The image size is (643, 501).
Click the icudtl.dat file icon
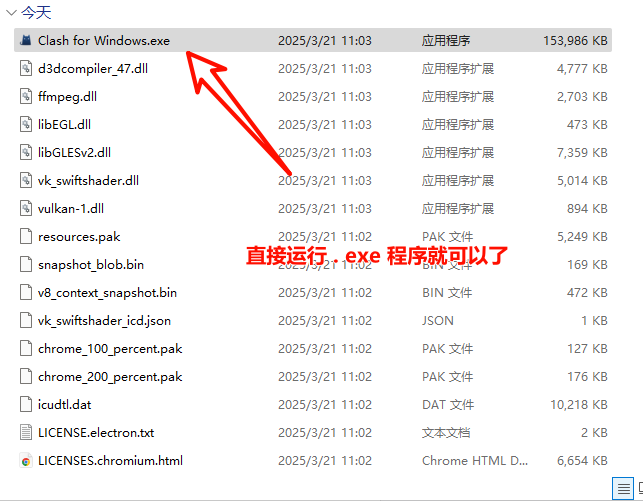tap(27, 405)
